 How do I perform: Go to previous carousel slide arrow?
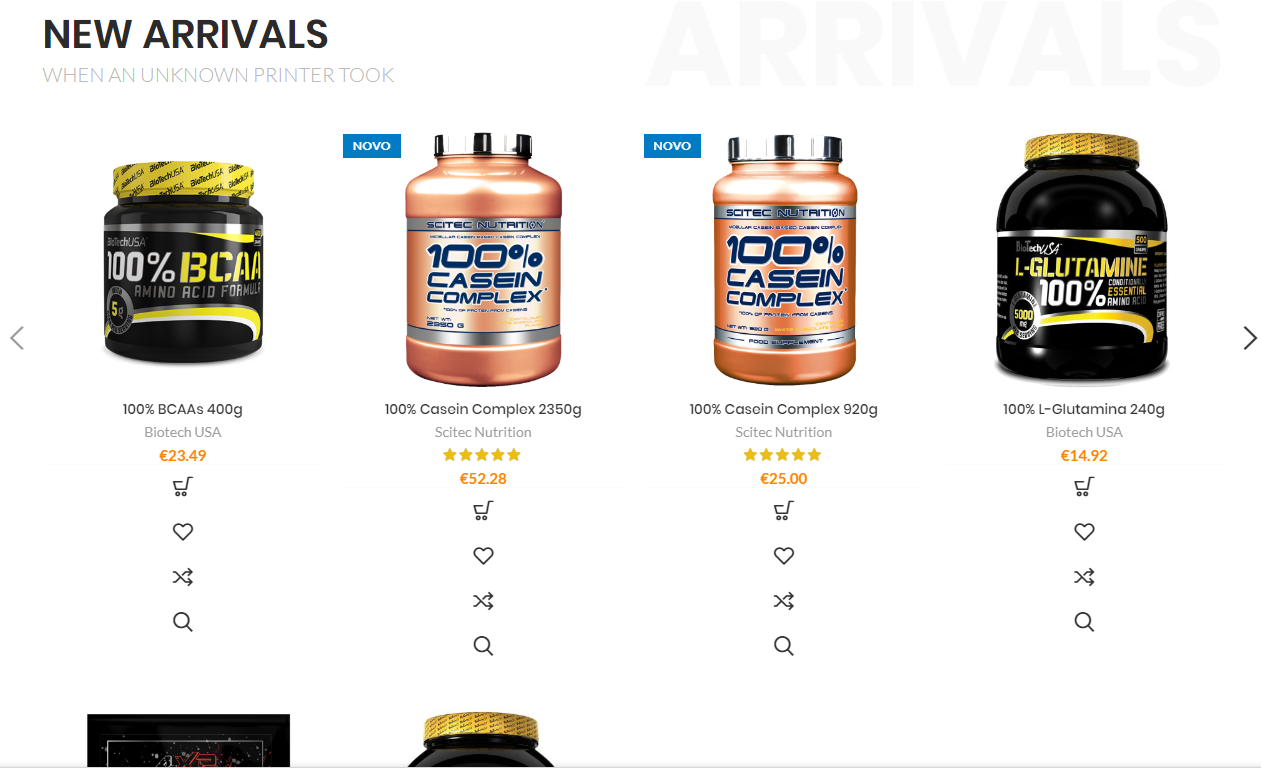pos(17,338)
